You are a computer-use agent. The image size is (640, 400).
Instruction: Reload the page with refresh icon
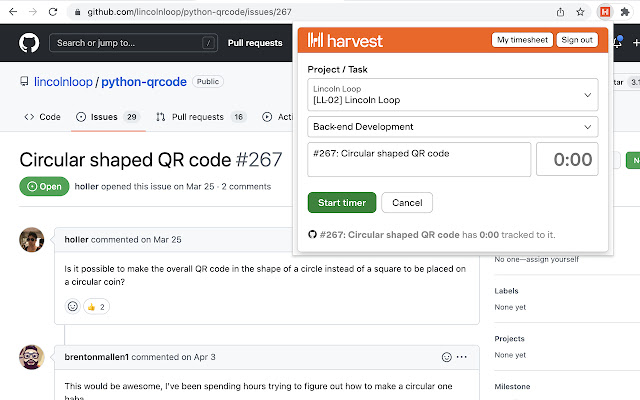click(x=53, y=12)
